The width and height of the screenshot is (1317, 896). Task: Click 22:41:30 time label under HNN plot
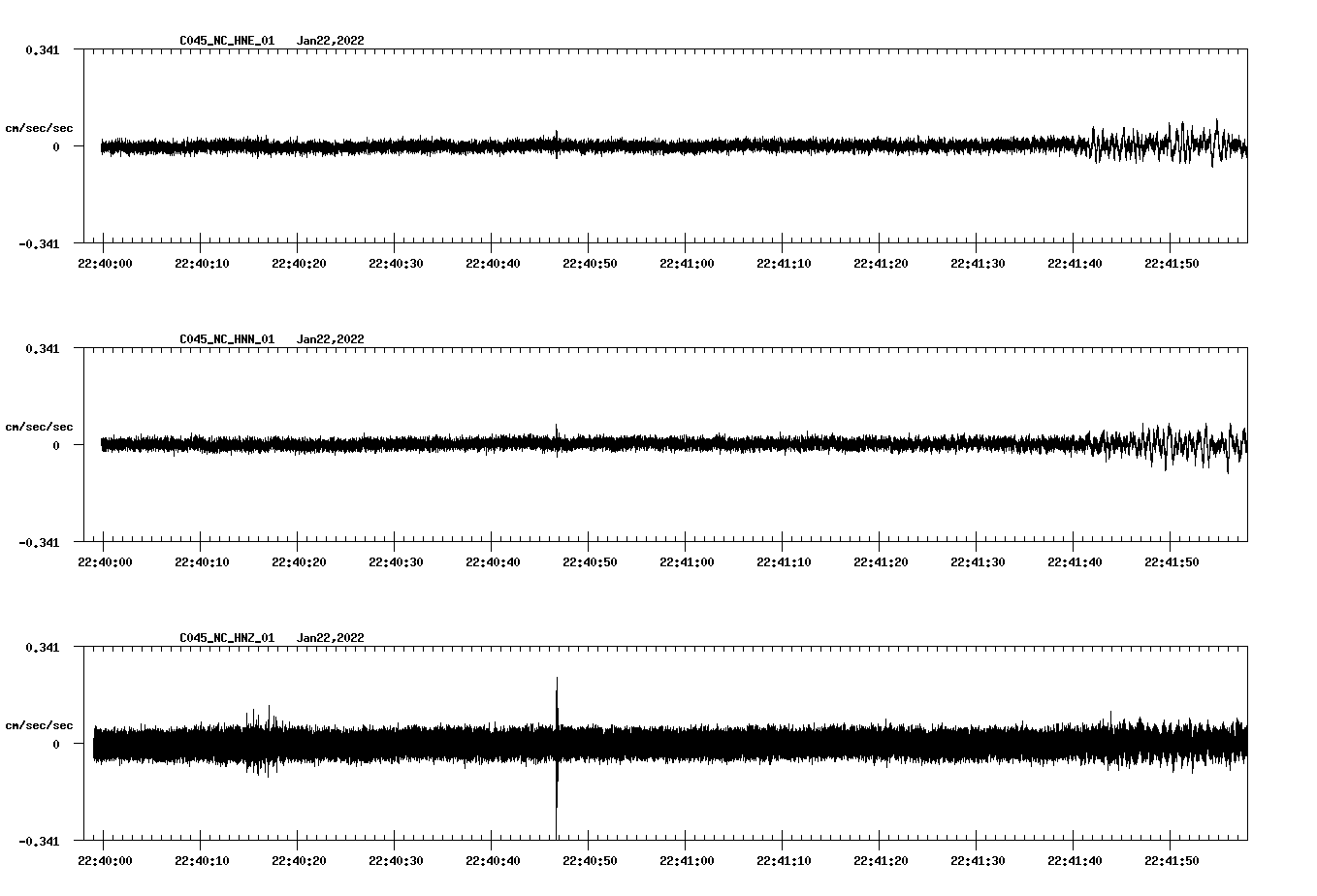978,562
